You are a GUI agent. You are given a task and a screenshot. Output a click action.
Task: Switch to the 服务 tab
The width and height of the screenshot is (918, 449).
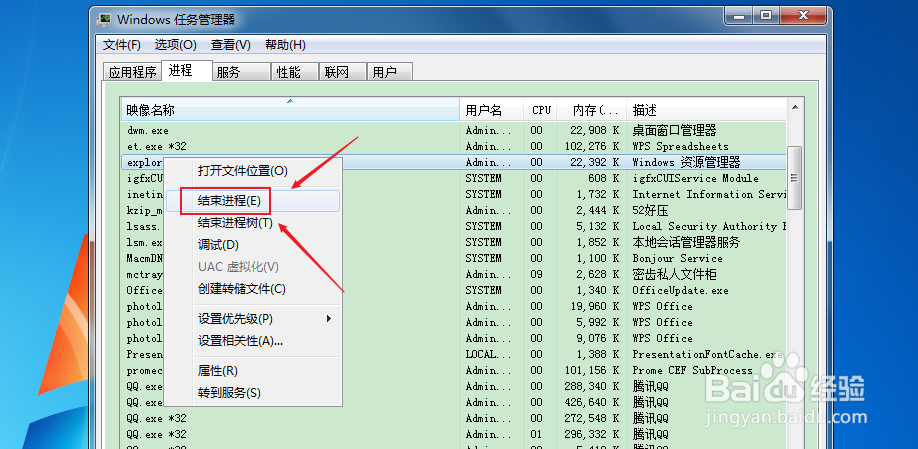[x=241, y=72]
